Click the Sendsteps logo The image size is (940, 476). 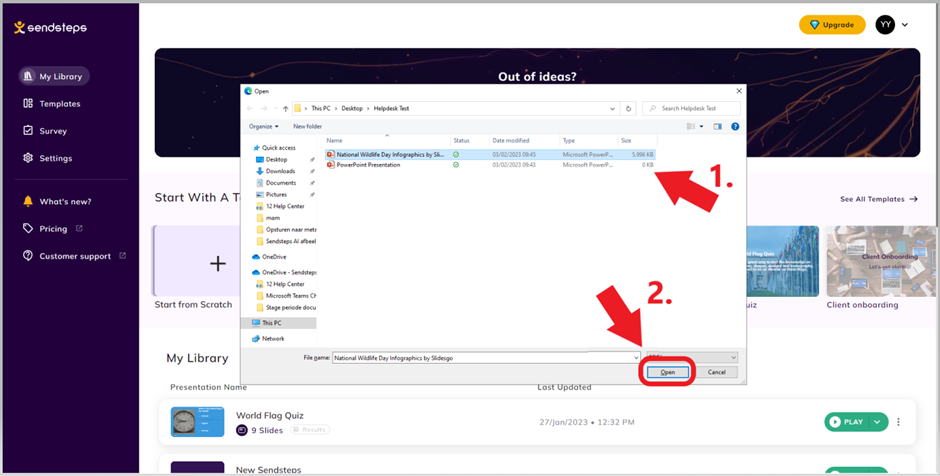point(50,28)
